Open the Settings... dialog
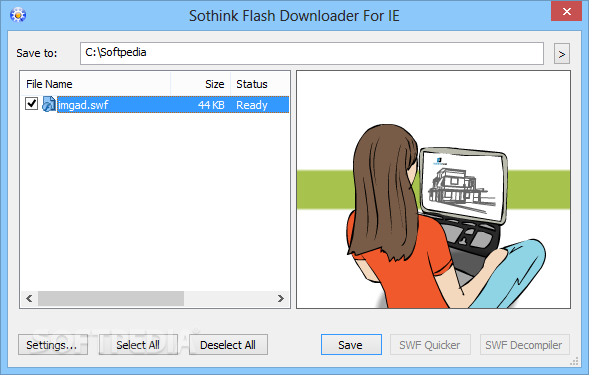Viewport: 589px width, 375px height. pyautogui.click(x=53, y=345)
